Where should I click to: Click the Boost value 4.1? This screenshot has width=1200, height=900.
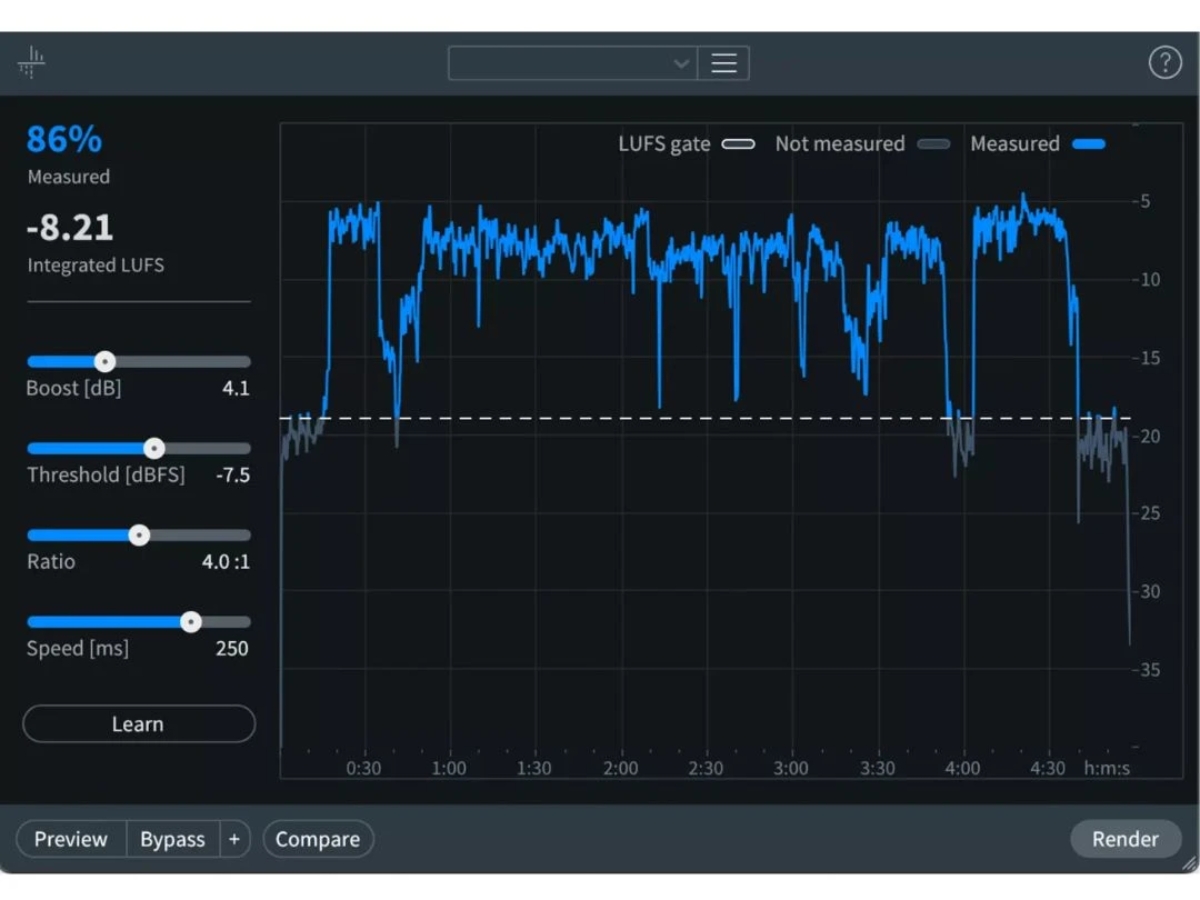click(236, 389)
